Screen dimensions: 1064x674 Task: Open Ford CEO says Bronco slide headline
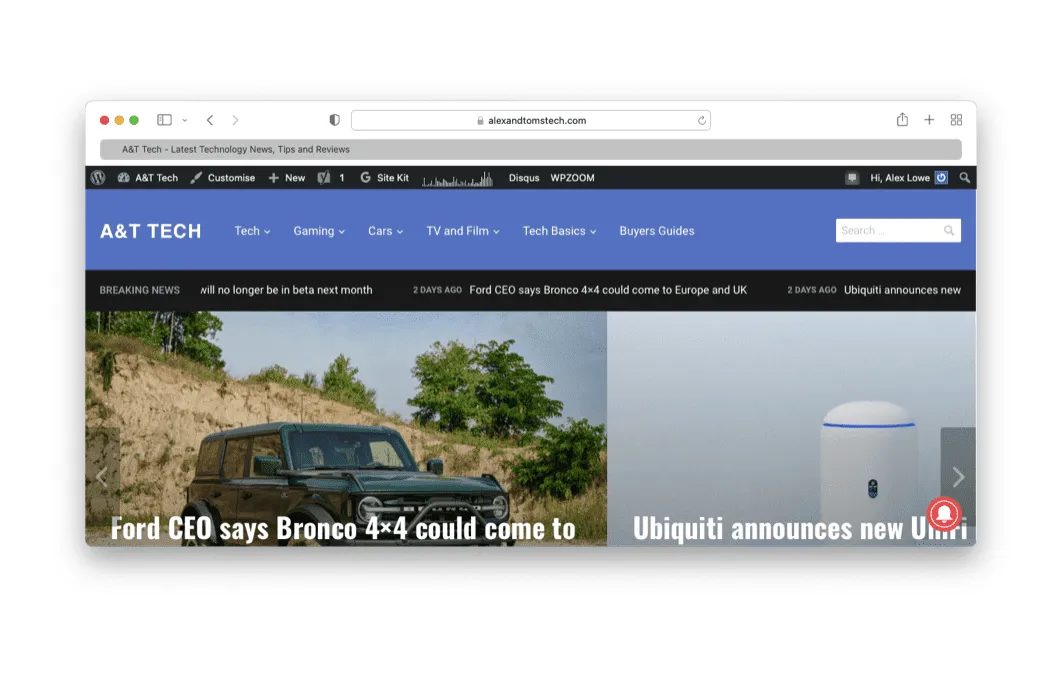tap(343, 529)
